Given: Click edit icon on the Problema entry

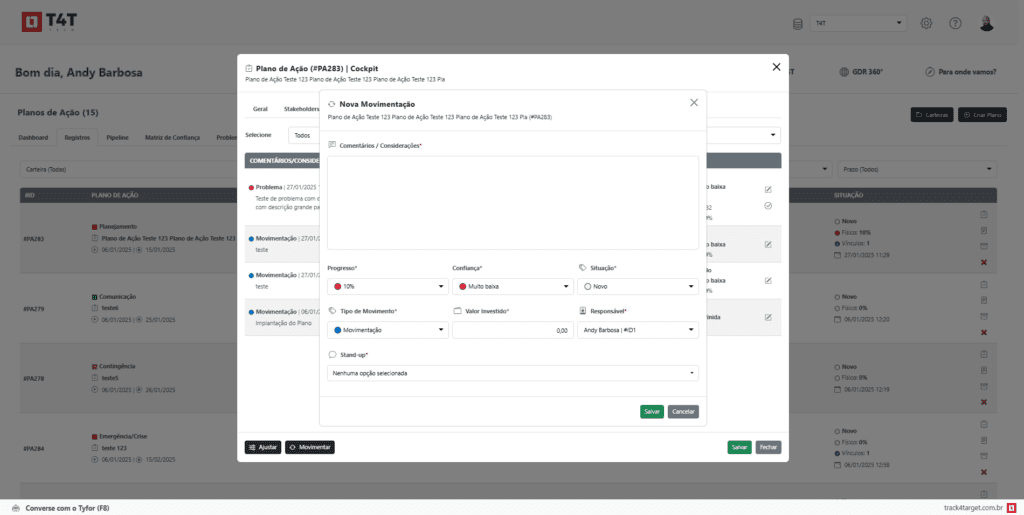Looking at the screenshot, I should point(768,189).
